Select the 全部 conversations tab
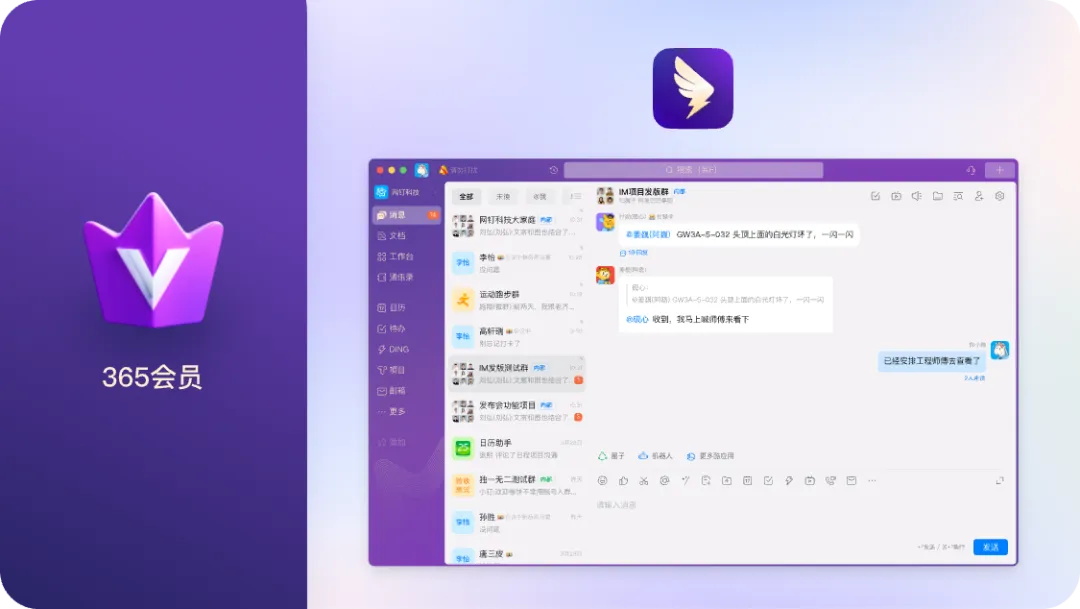This screenshot has height=609, width=1080. pyautogui.click(x=466, y=197)
